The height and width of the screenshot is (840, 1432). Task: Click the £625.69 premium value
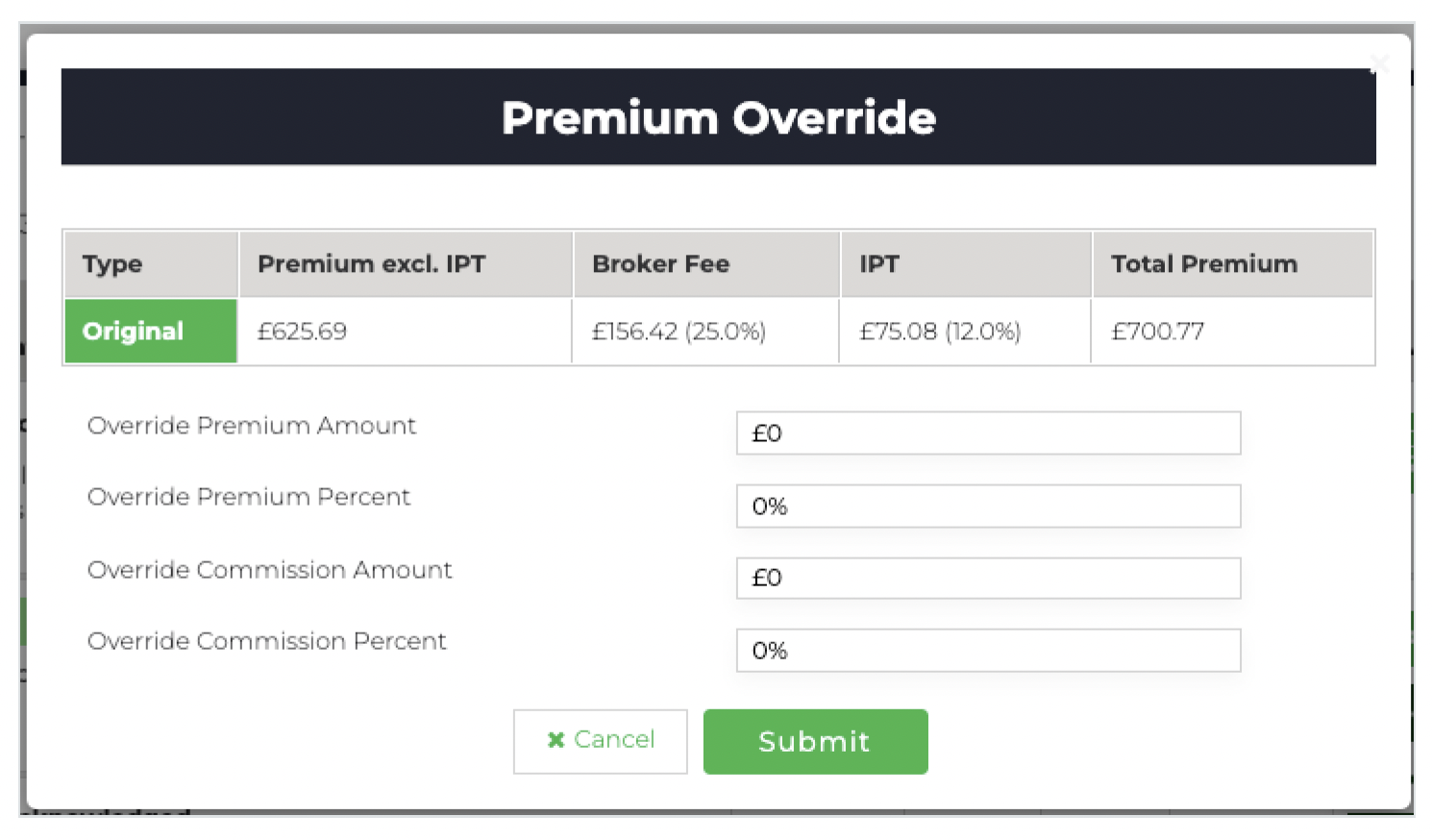click(302, 332)
